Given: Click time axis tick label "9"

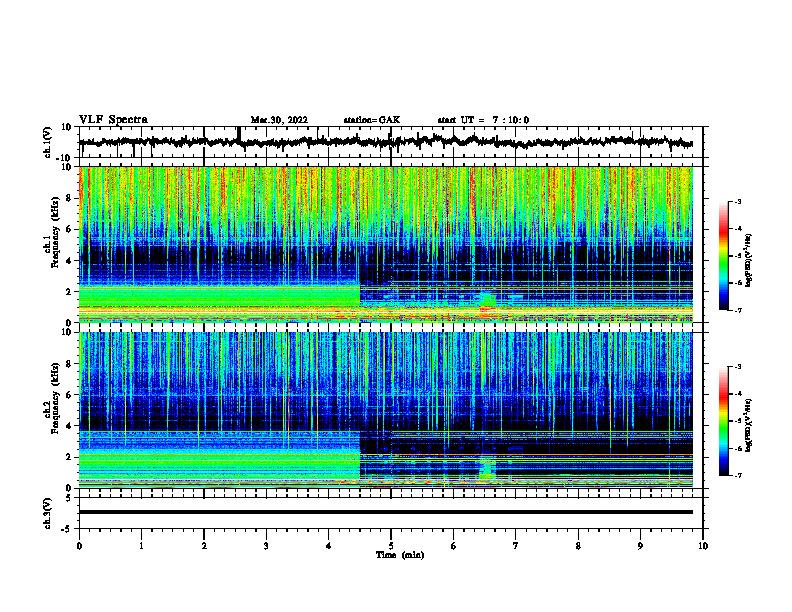Looking at the screenshot, I should tap(640, 546).
